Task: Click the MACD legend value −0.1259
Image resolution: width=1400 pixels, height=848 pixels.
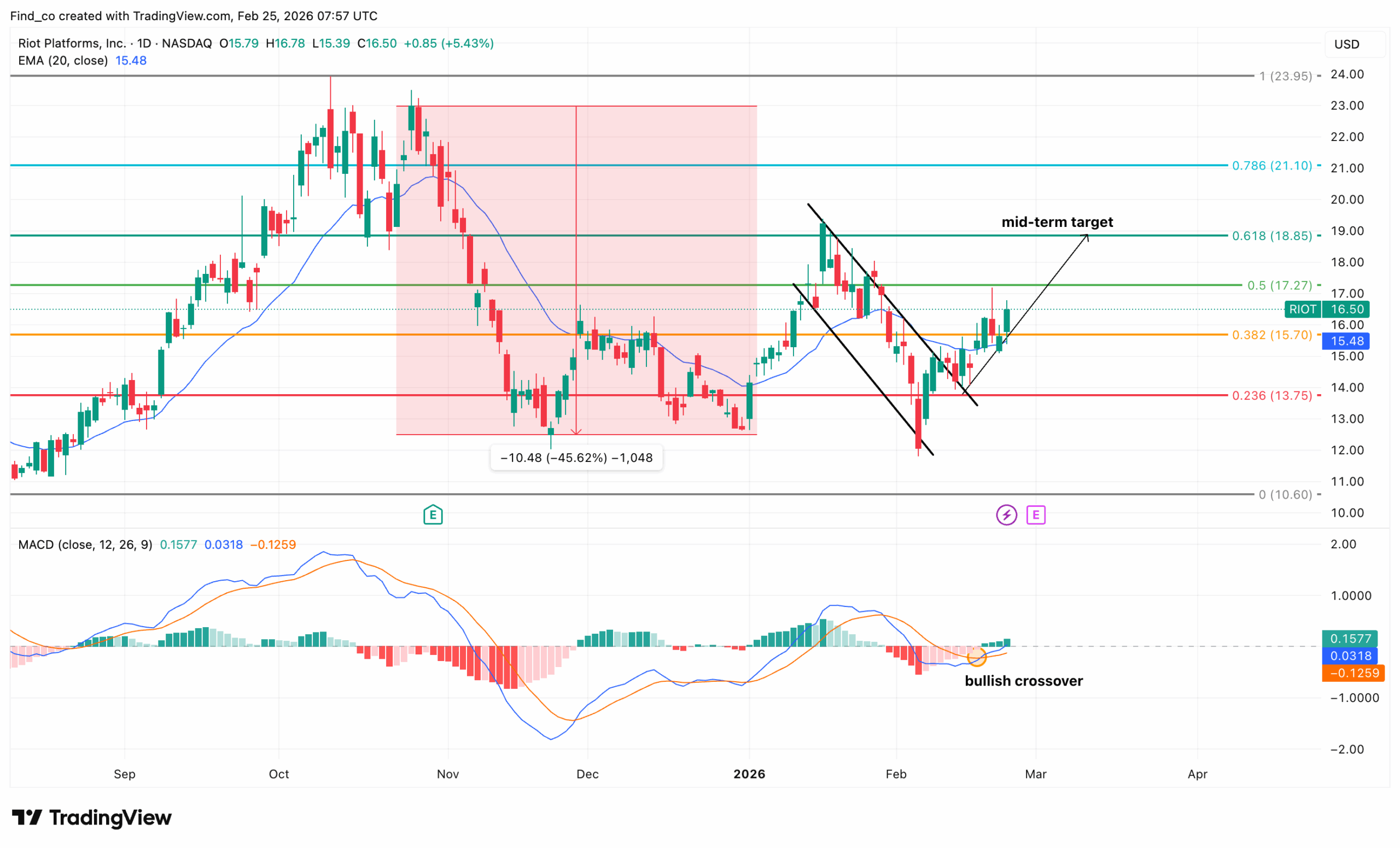Action: 273,545
